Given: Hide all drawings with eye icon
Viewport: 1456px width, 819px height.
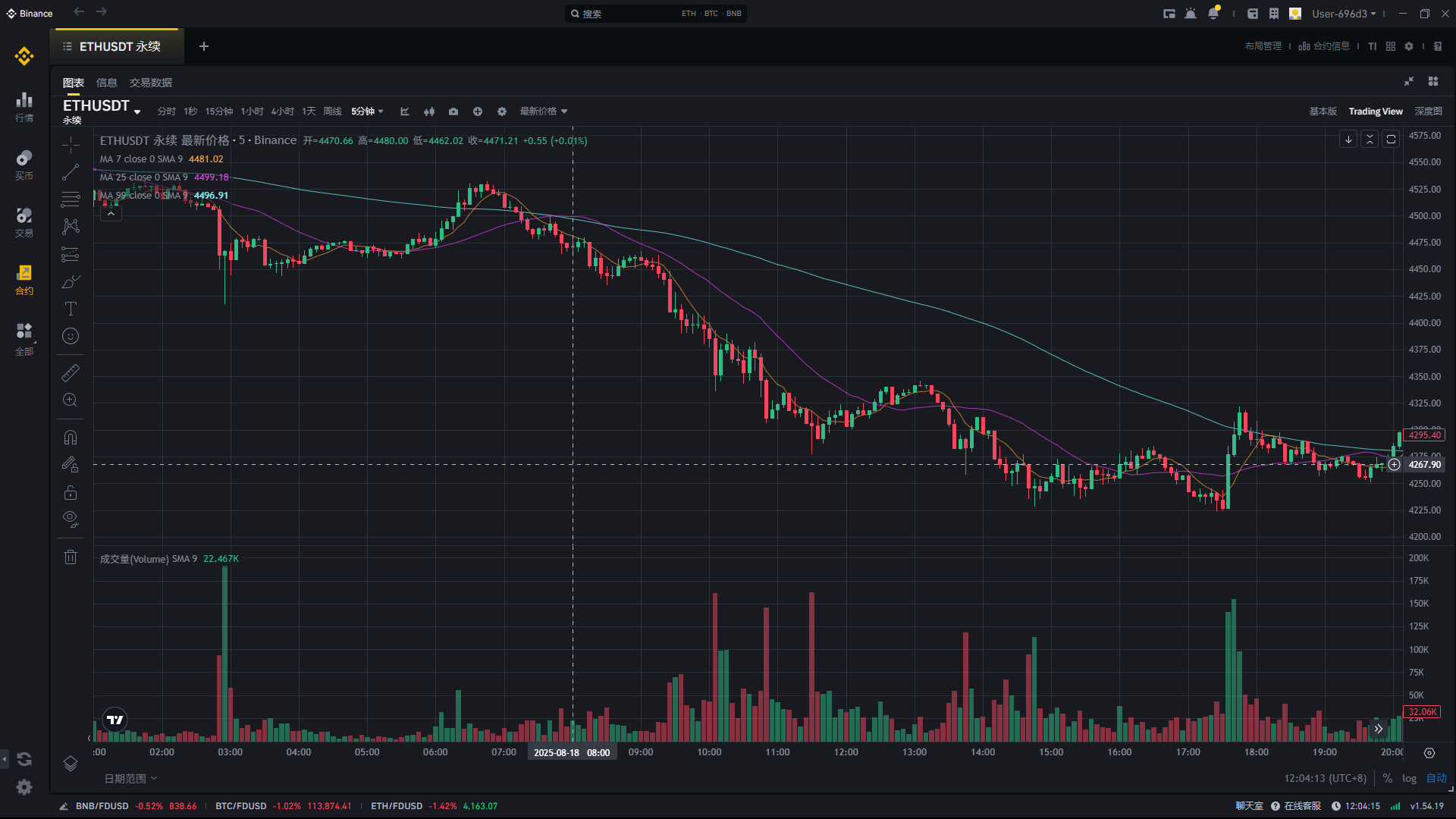Looking at the screenshot, I should pyautogui.click(x=71, y=519).
